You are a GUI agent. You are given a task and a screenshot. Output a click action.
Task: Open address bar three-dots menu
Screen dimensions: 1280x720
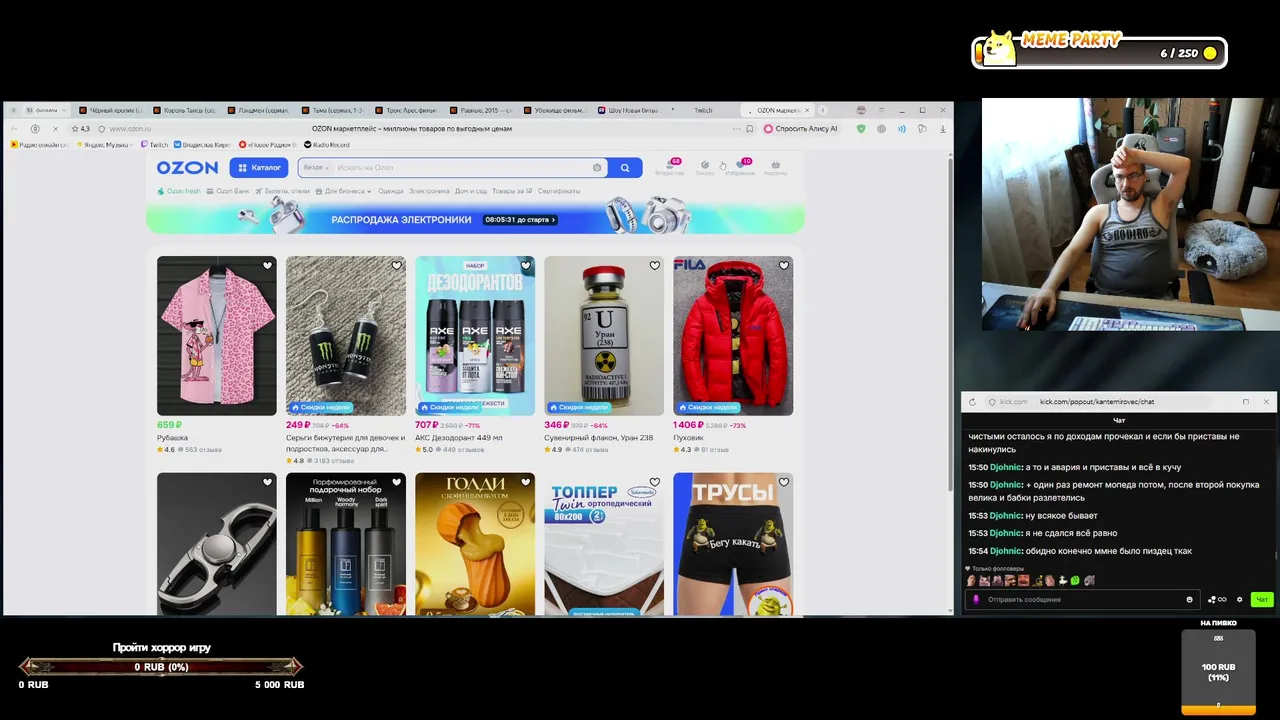click(735, 129)
